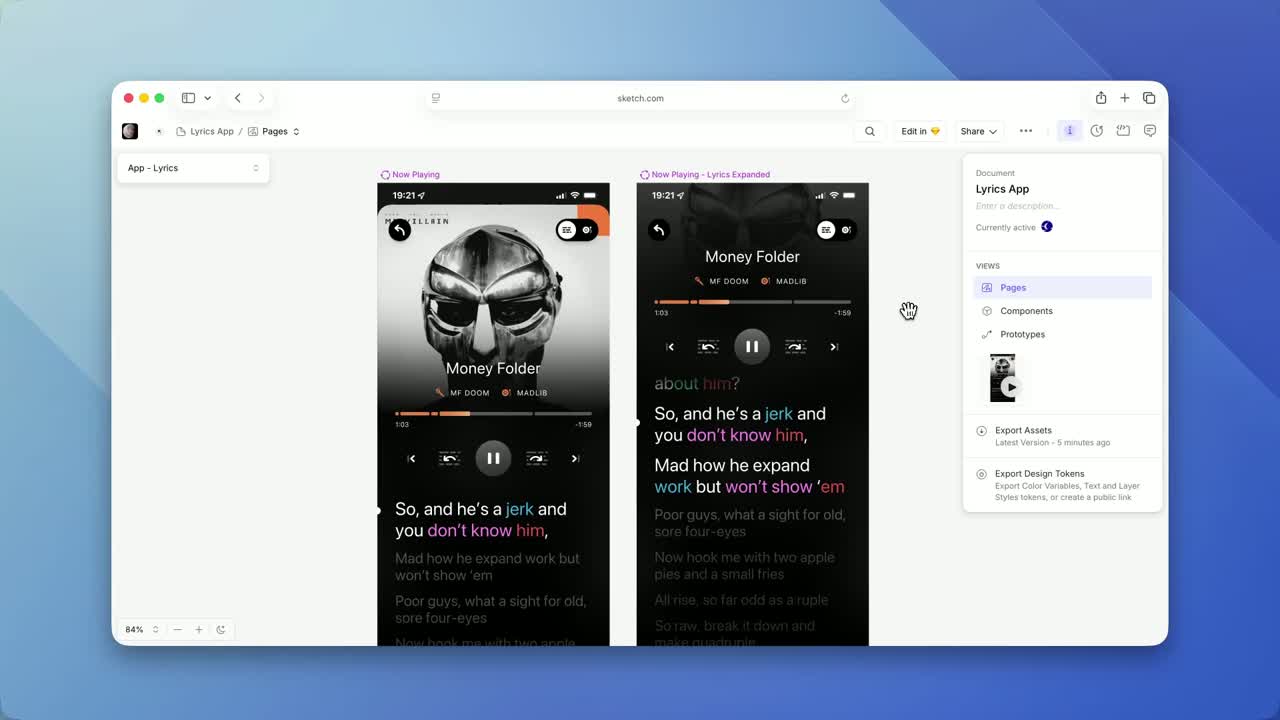Click the song progress bar in Now Playing artboard
1280x720 pixels.
click(x=493, y=413)
